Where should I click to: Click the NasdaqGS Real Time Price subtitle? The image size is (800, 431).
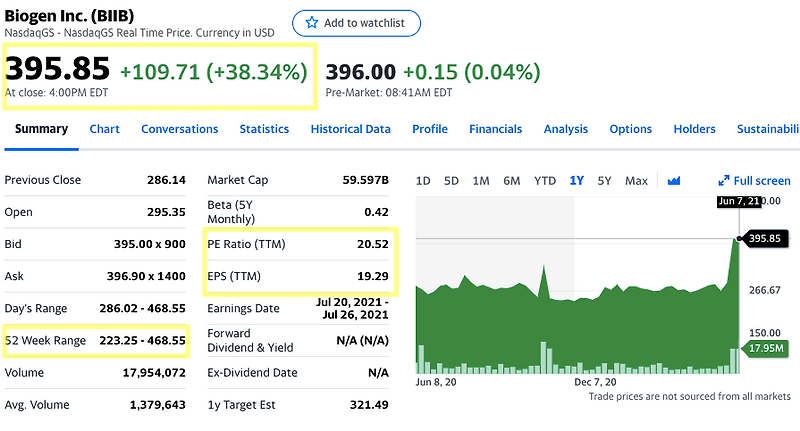tap(139, 33)
